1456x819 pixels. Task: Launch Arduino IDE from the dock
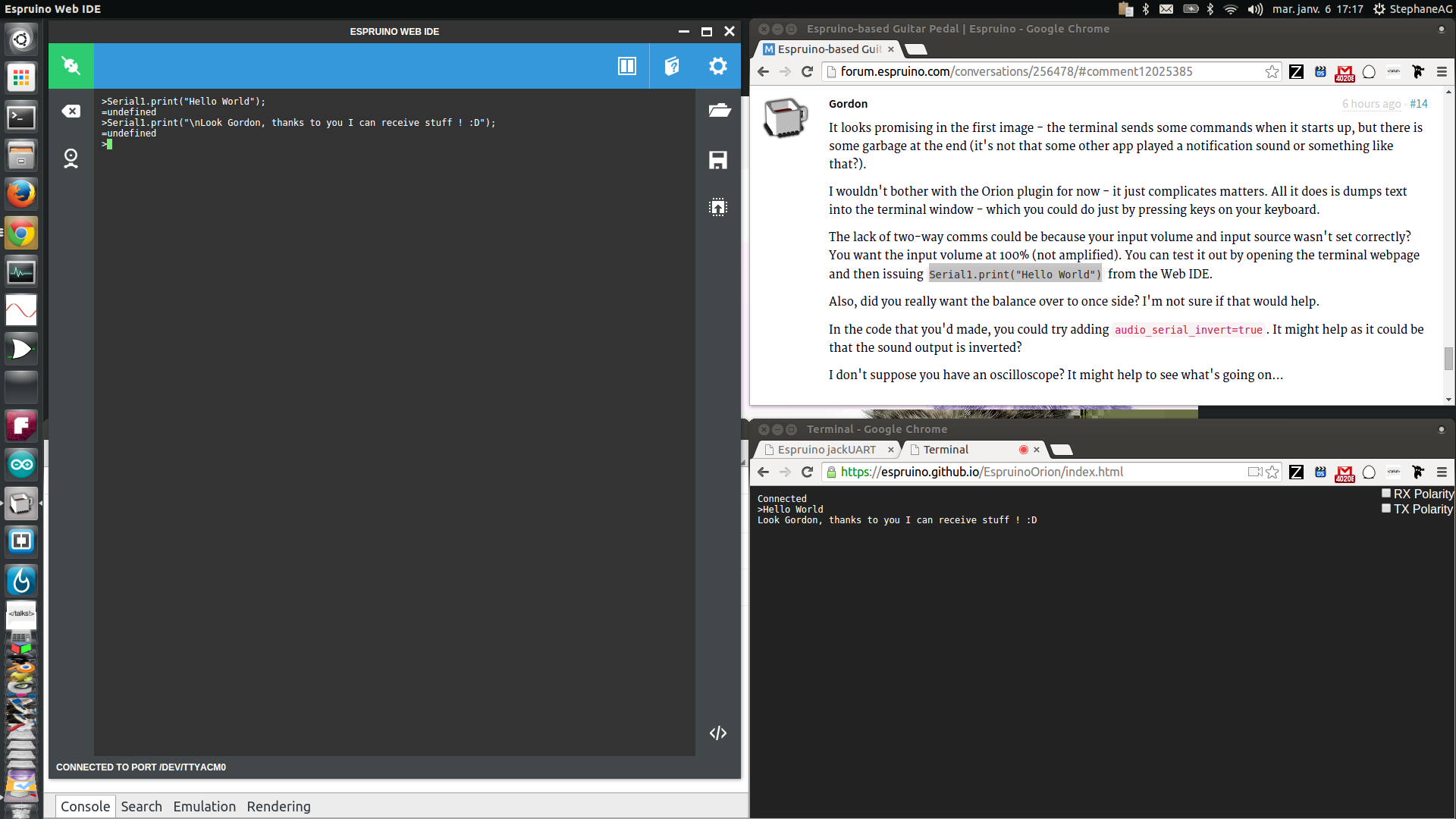[x=21, y=464]
